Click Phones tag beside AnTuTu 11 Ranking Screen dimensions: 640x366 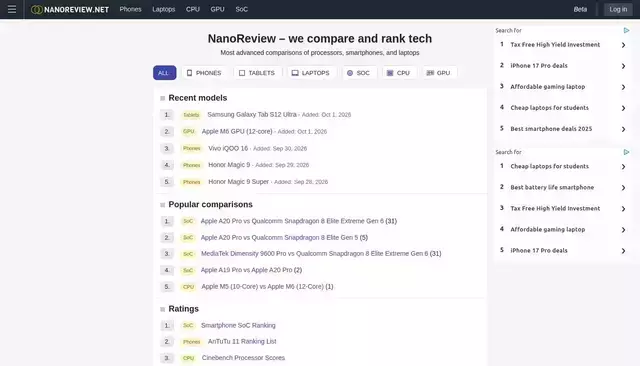pos(191,342)
